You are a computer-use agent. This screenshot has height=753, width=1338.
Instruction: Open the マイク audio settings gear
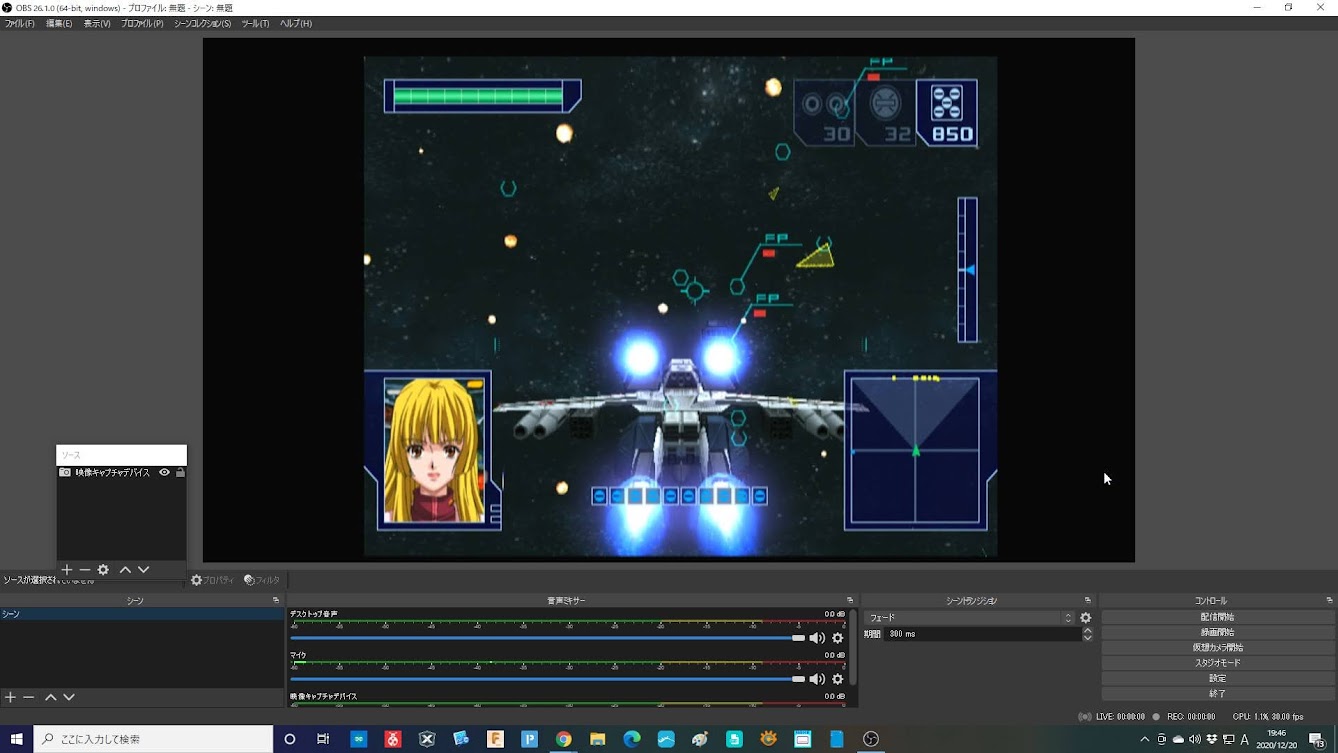point(838,679)
